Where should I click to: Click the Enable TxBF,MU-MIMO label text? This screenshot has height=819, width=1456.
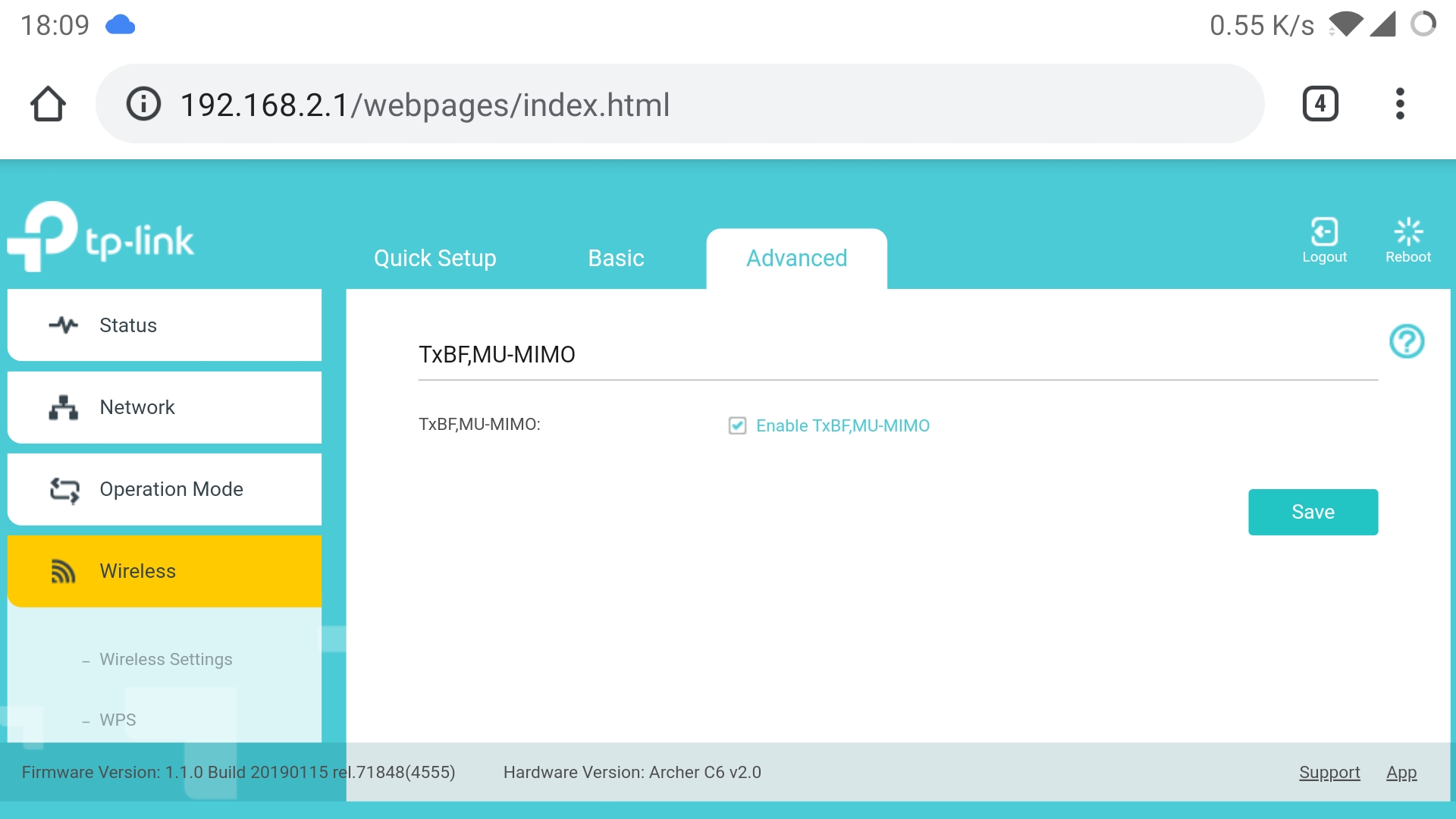click(843, 426)
